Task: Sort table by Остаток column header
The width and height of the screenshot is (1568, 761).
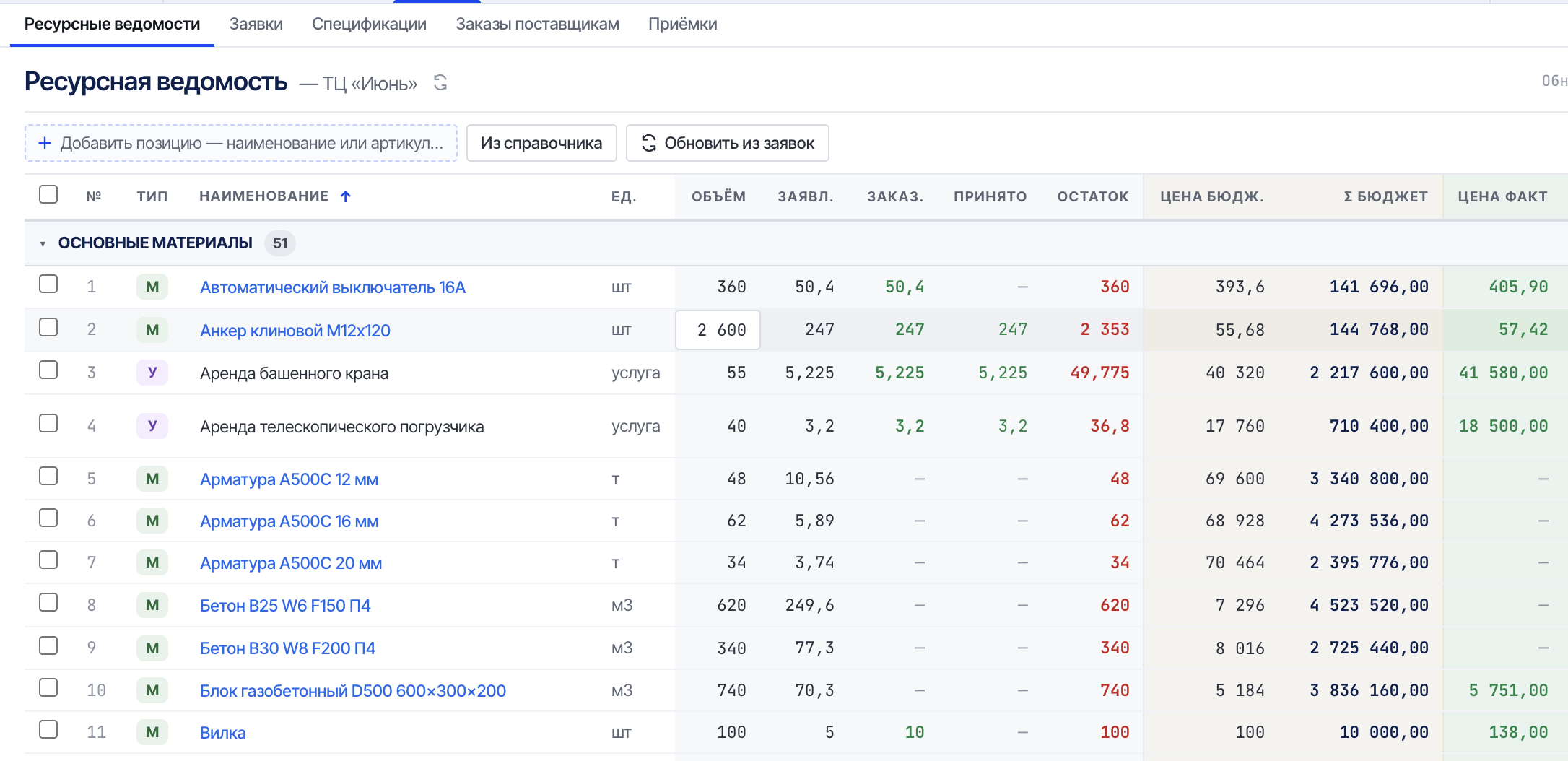Action: [x=1093, y=196]
